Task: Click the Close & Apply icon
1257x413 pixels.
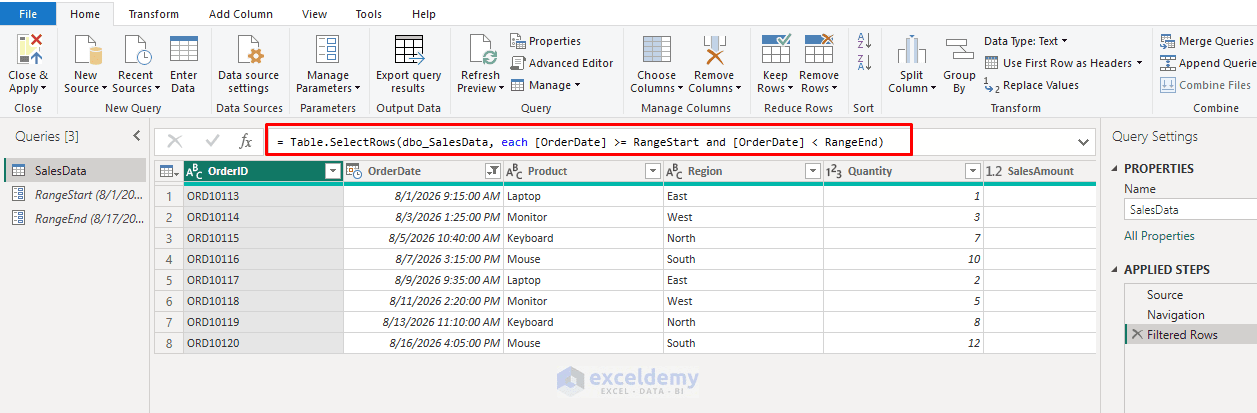Action: (29, 48)
